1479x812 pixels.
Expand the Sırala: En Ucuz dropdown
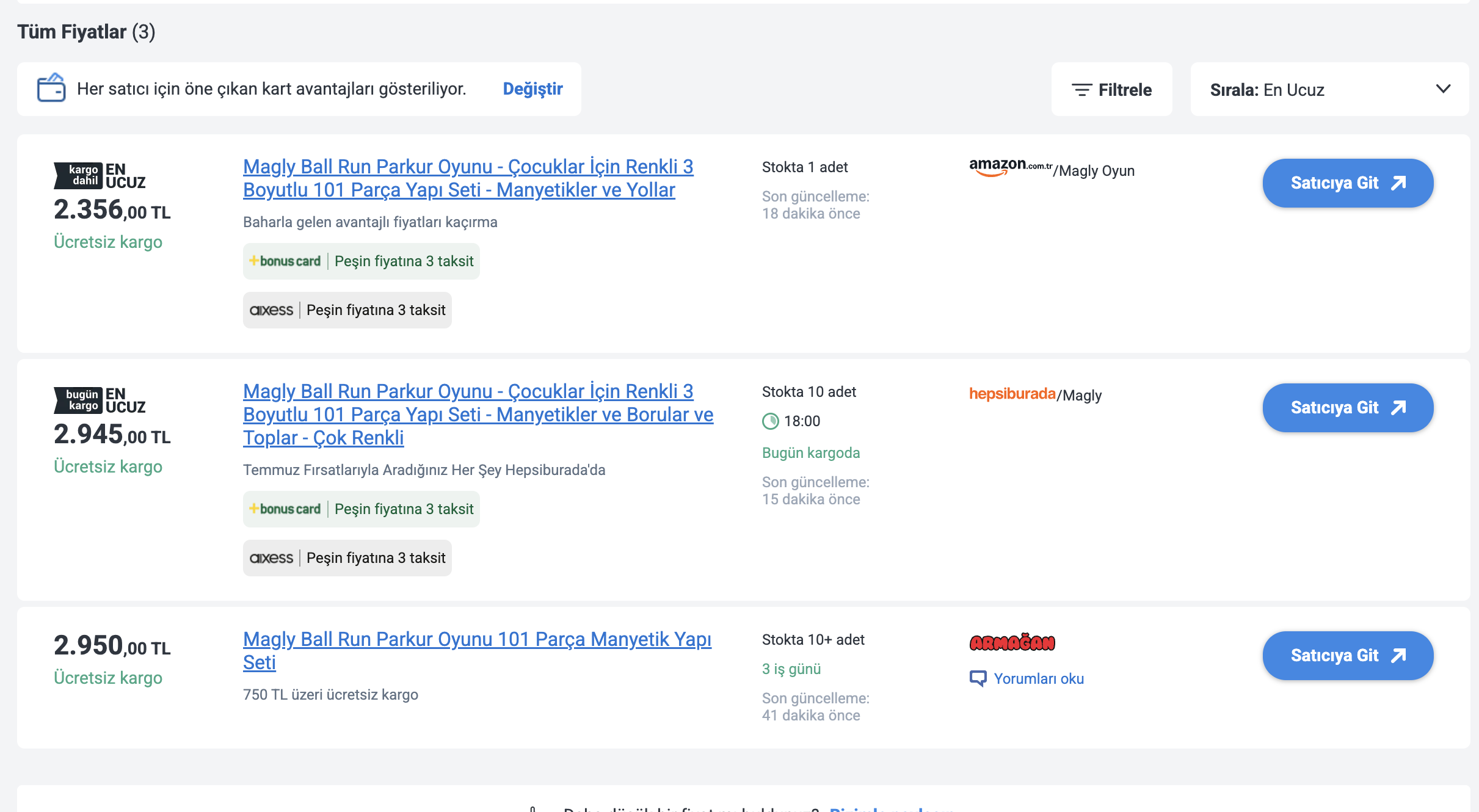1329,89
